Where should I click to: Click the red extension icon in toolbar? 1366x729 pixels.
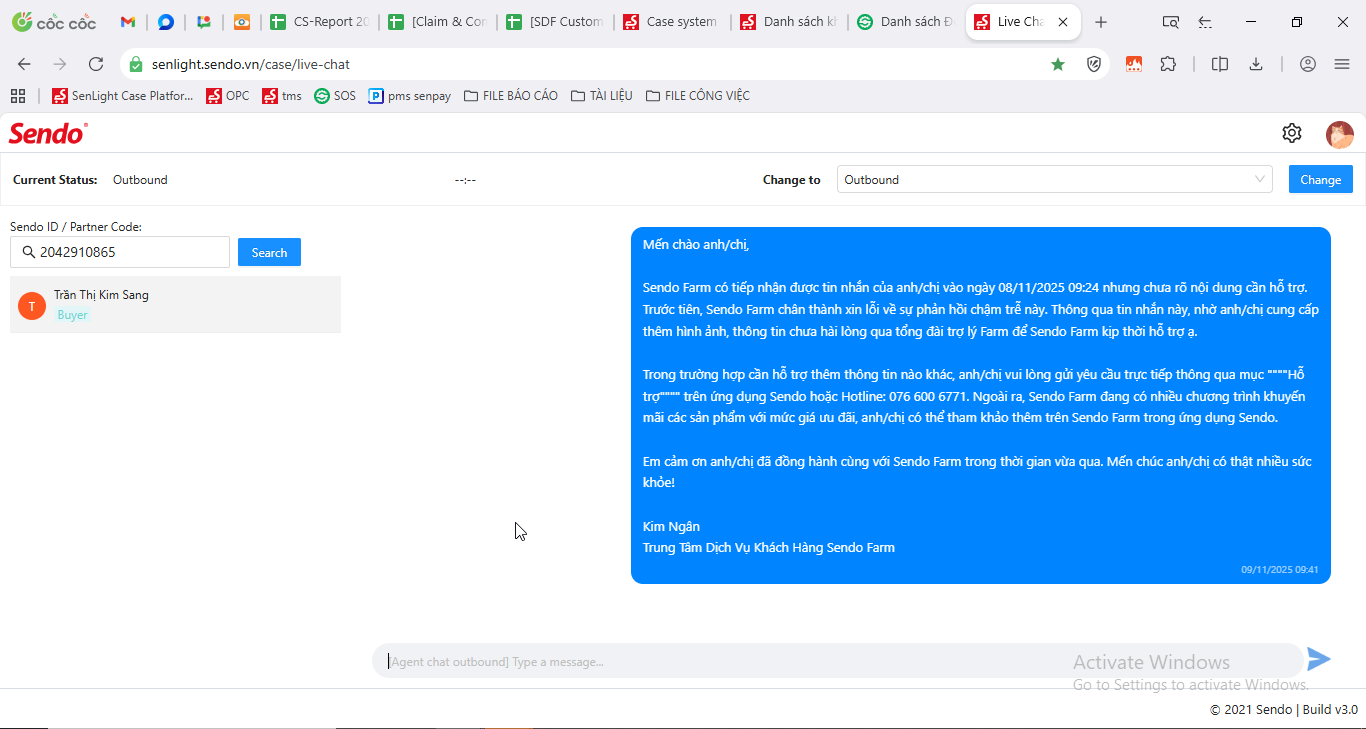[x=1134, y=64]
